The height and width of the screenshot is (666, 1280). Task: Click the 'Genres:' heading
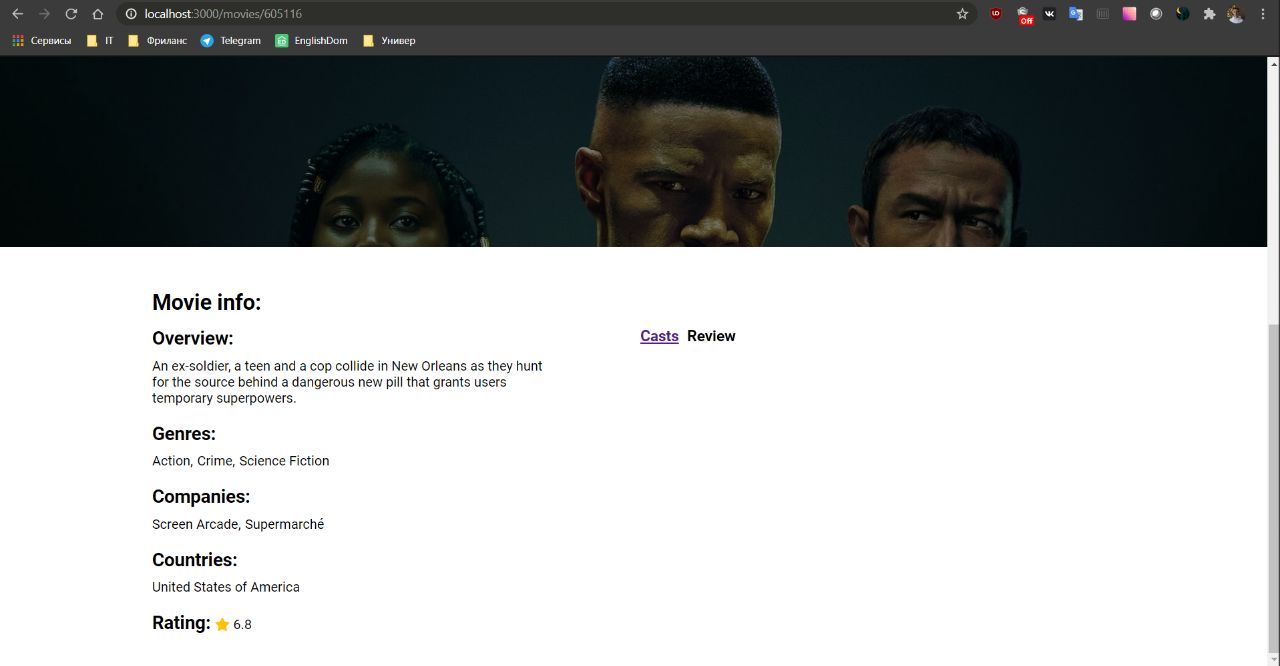[184, 434]
